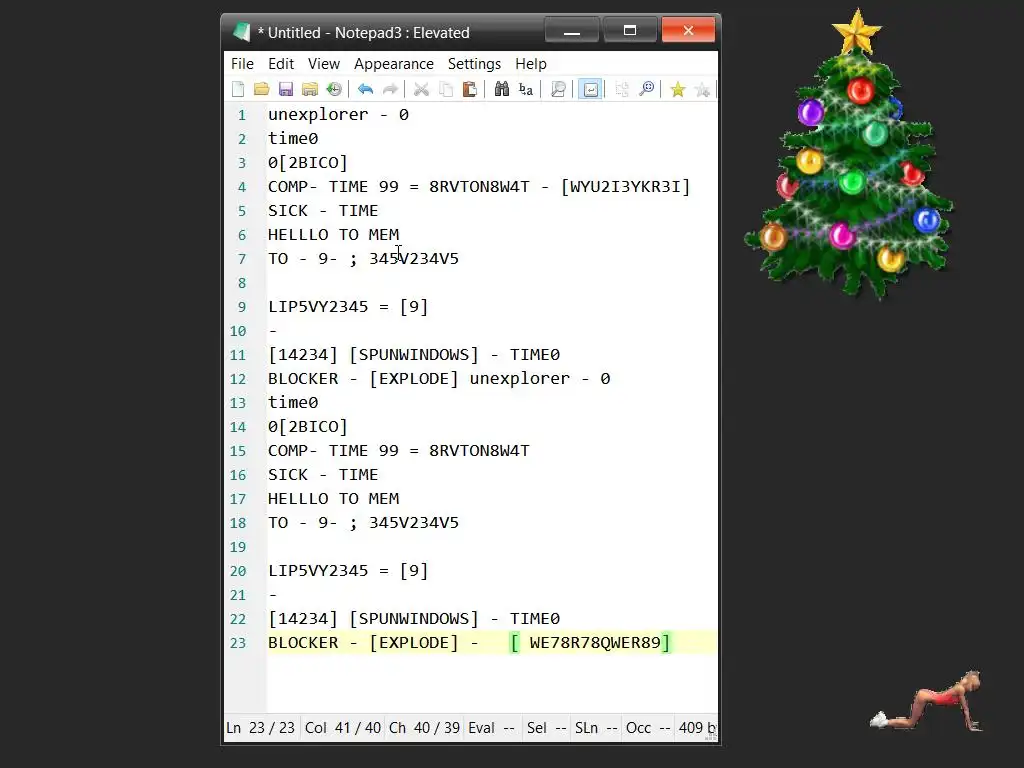
Task: Click line number 1 in the margin
Action: click(242, 115)
